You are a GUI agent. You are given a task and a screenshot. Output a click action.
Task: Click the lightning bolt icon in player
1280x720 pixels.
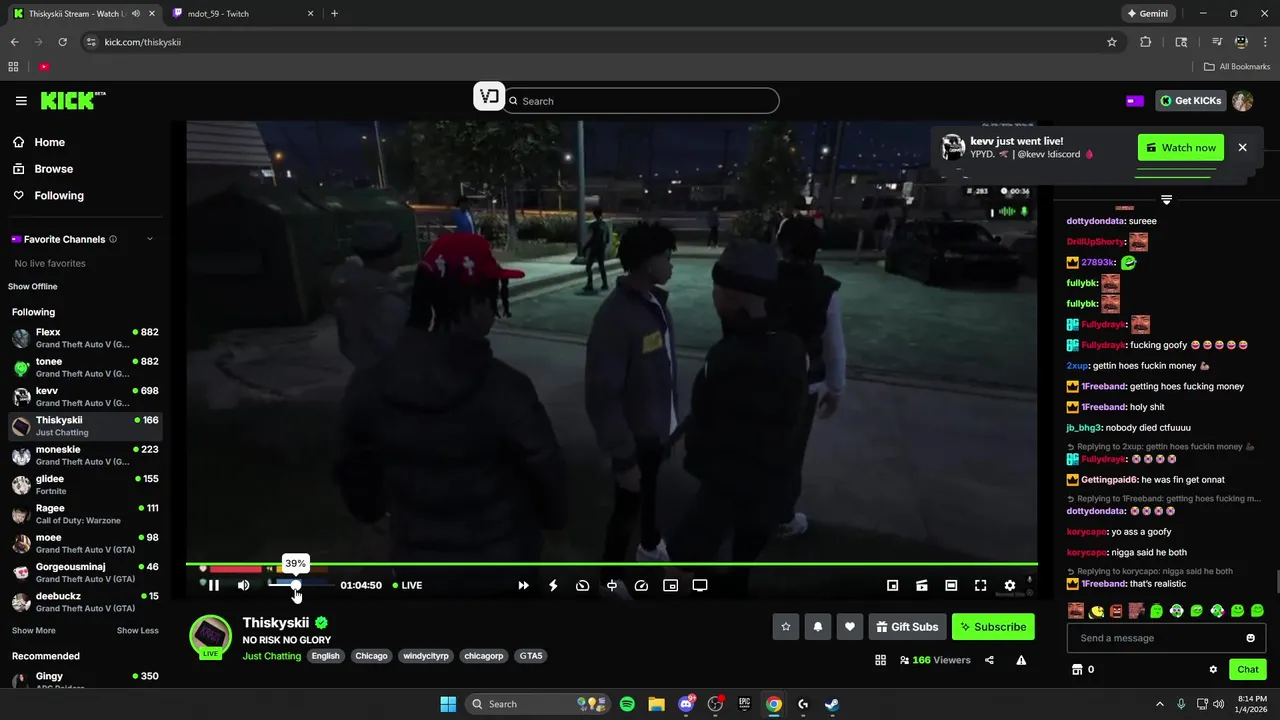tap(553, 585)
